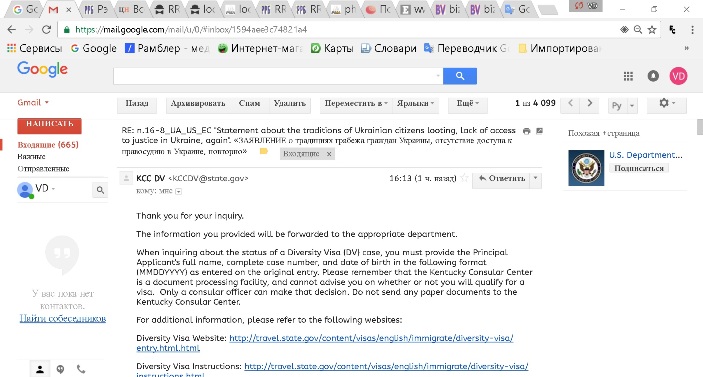Click the browser address bar URL
Screen dimensions: 703x377
click(x=191, y=30)
